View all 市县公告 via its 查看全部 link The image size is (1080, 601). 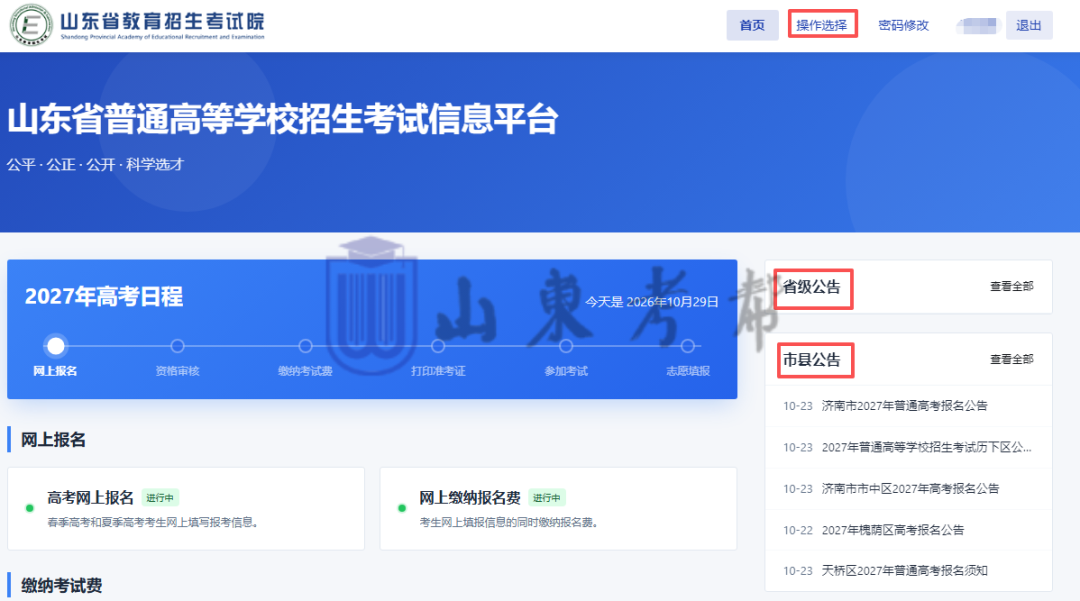(1012, 359)
